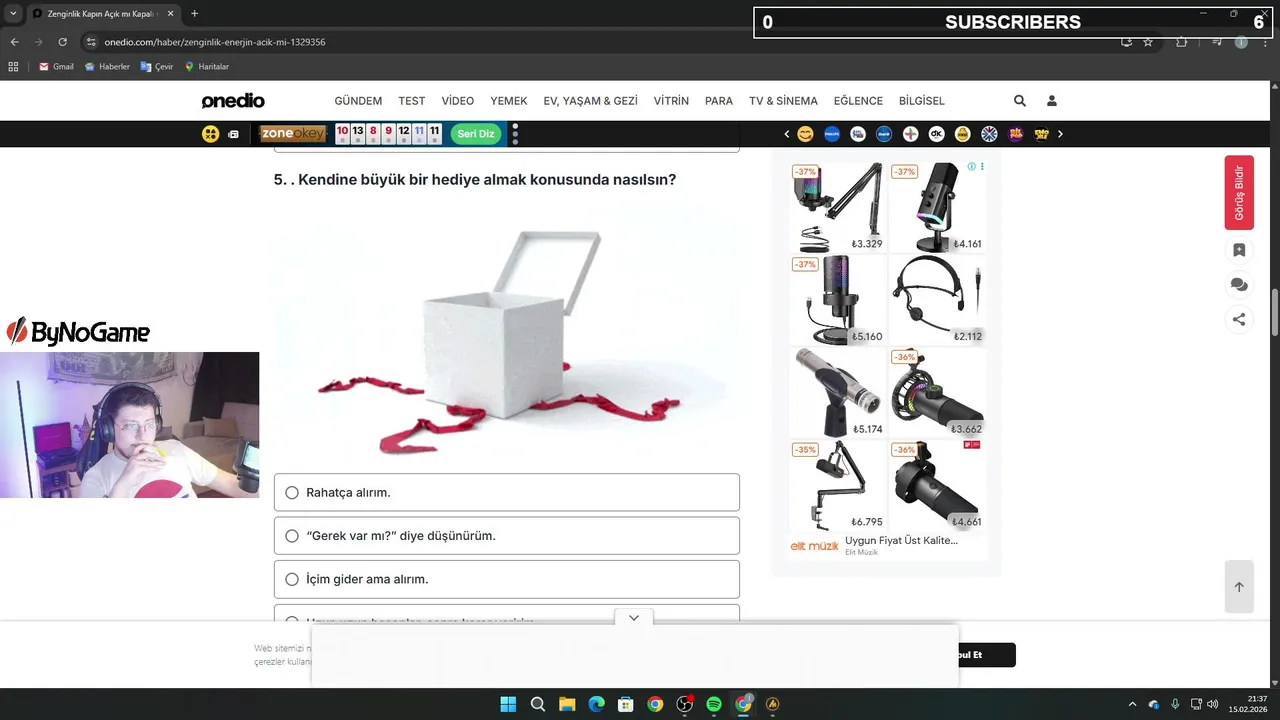Click the browser back arrow
1280x720 pixels.
coord(14,42)
